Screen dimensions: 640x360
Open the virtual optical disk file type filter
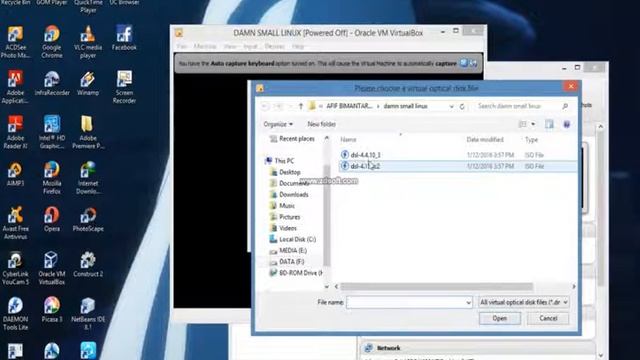coord(524,302)
